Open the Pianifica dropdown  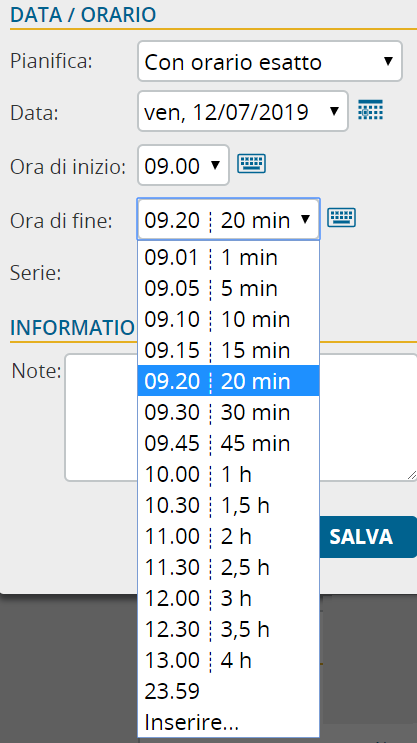270,61
